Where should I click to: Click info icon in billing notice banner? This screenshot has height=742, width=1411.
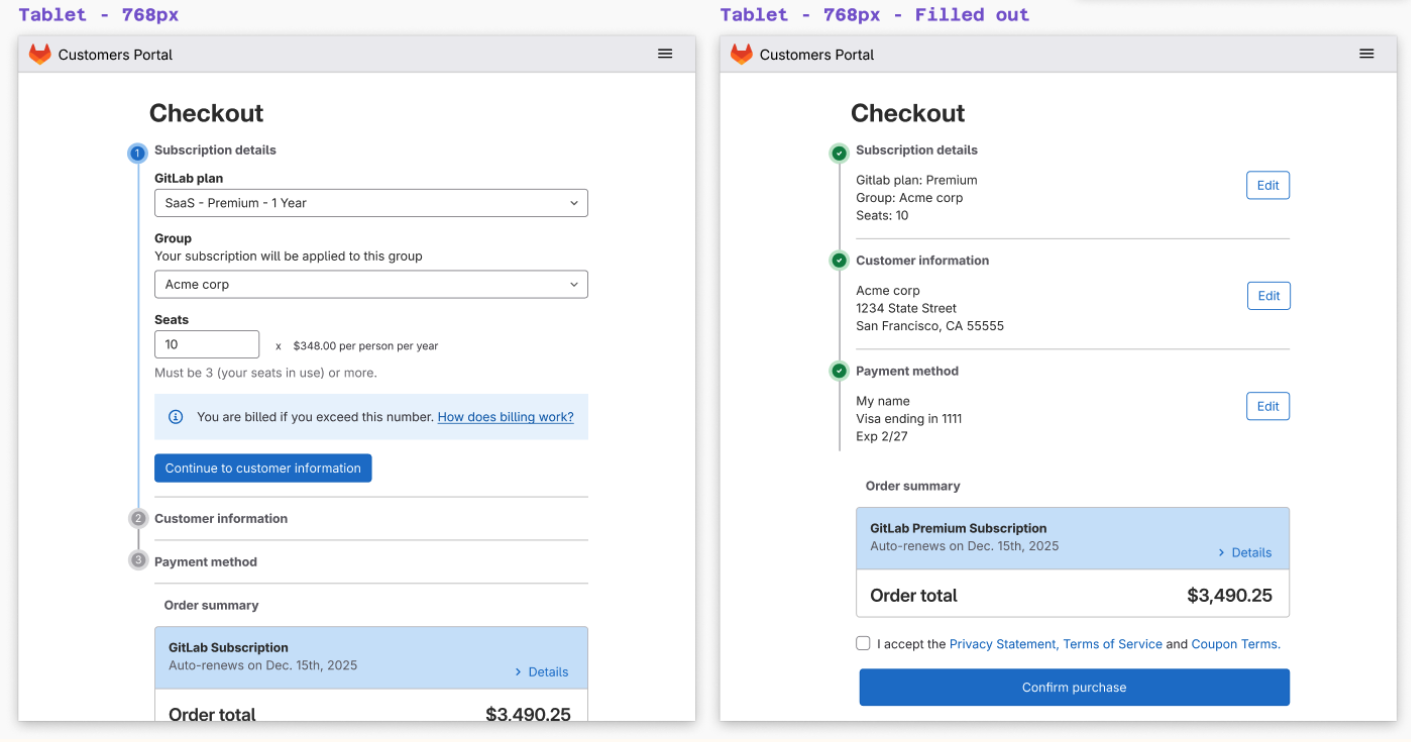click(176, 417)
